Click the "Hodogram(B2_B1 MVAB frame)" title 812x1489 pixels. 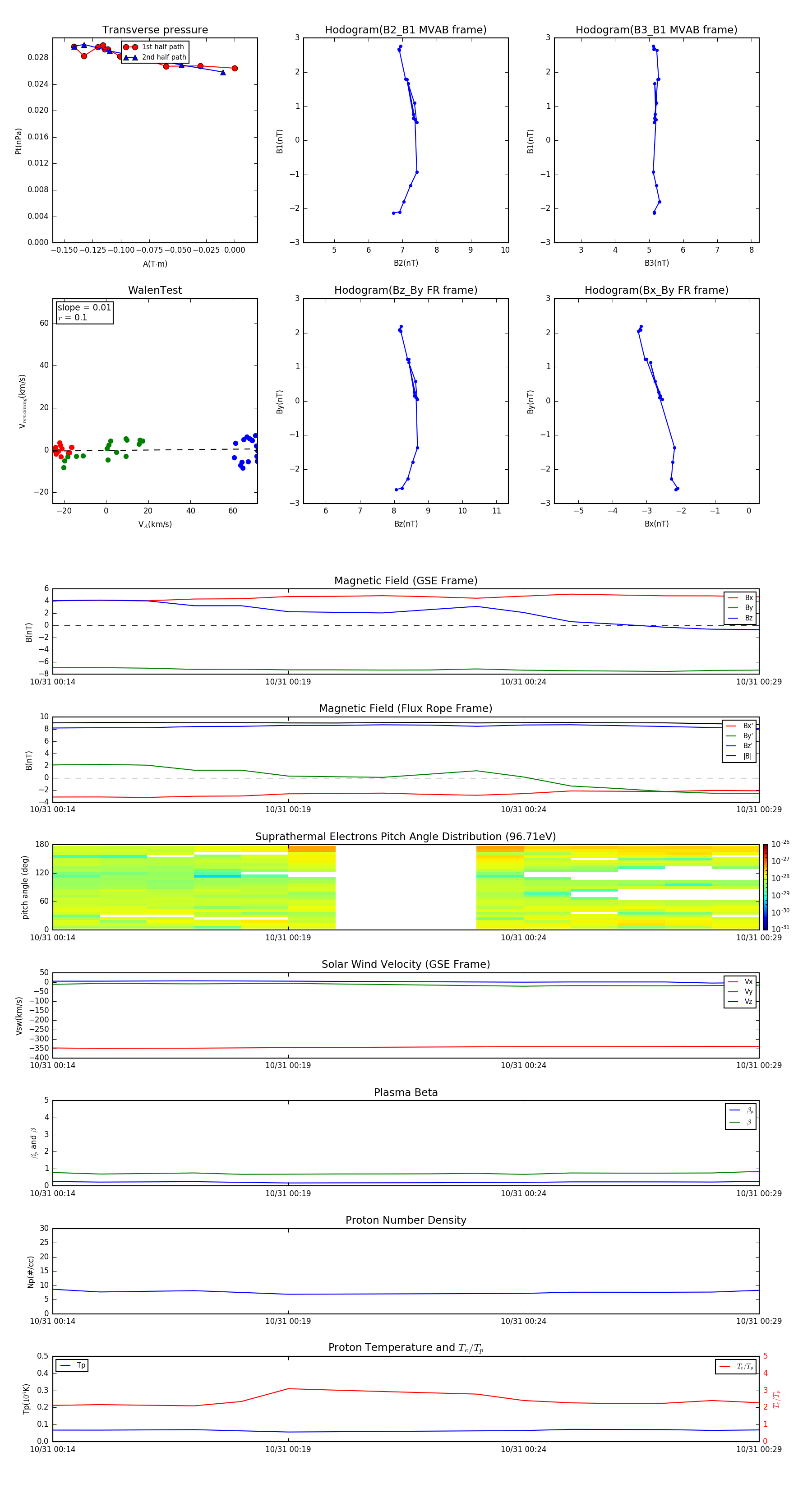tap(406, 30)
